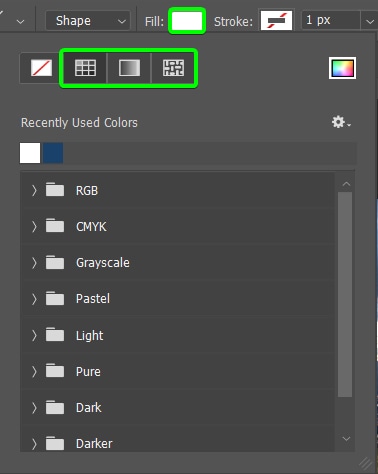The width and height of the screenshot is (378, 474).
Task: Open the Stroke color box
Action: [x=276, y=21]
